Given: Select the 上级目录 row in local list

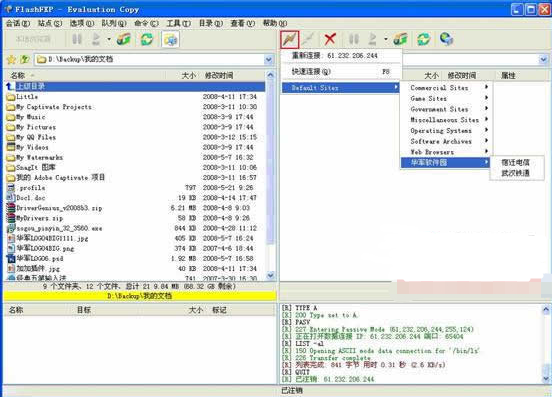Looking at the screenshot, I should (135, 87).
